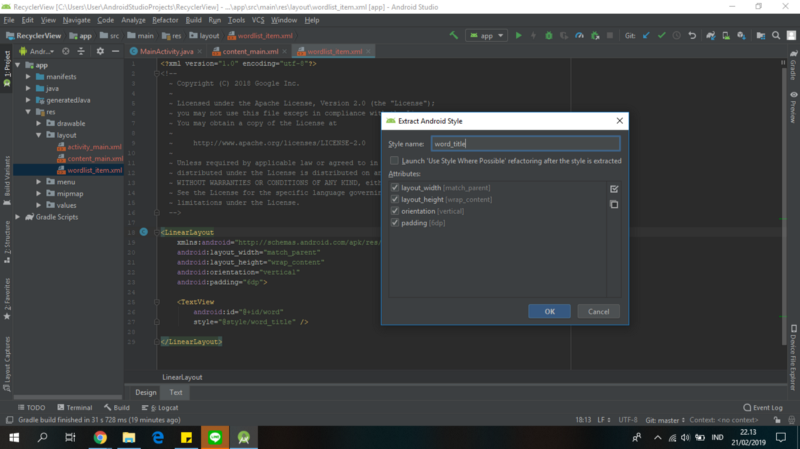
Task: Expand the drawable folder
Action: (39, 123)
